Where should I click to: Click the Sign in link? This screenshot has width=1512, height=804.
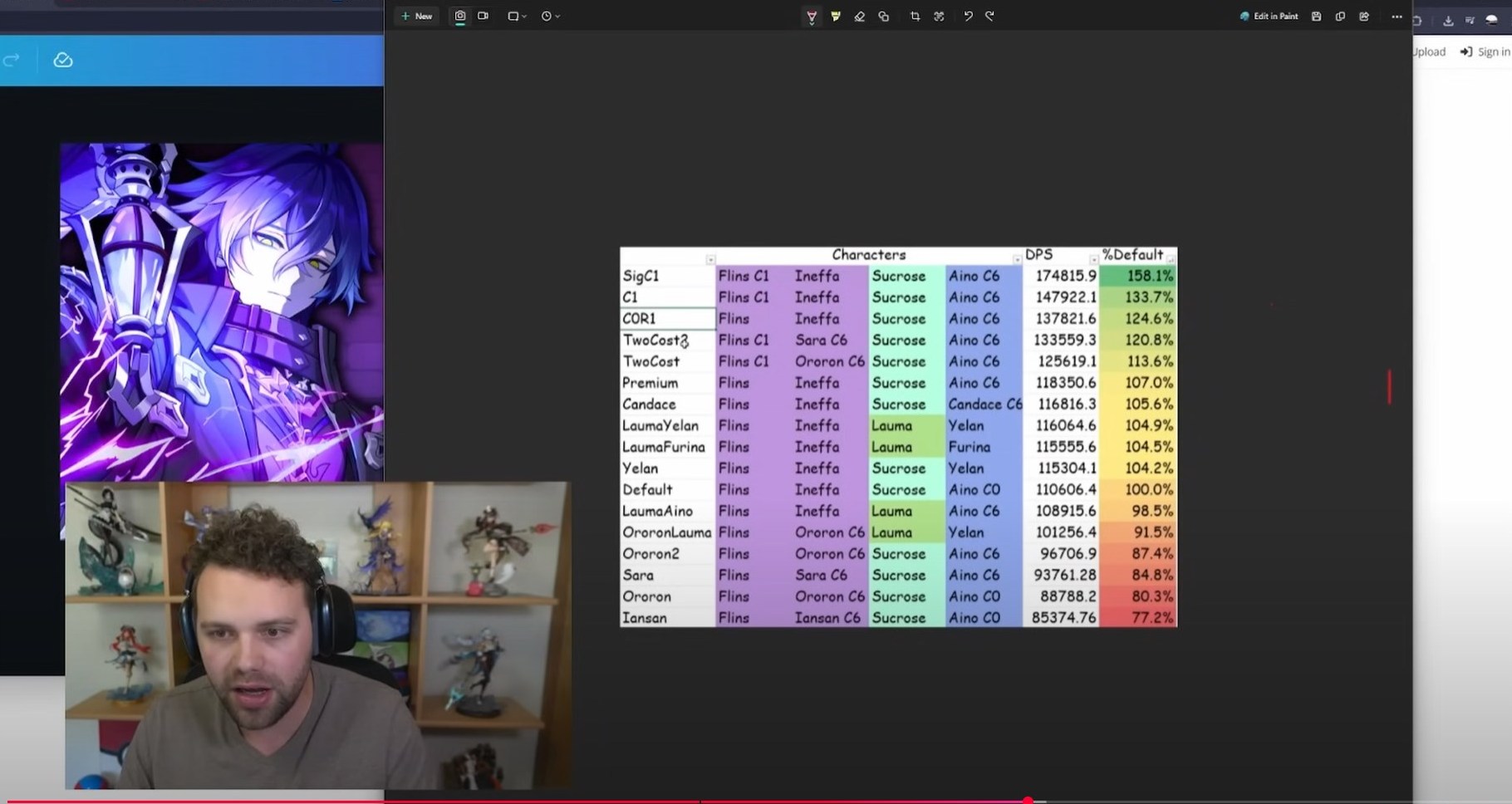click(x=1485, y=51)
